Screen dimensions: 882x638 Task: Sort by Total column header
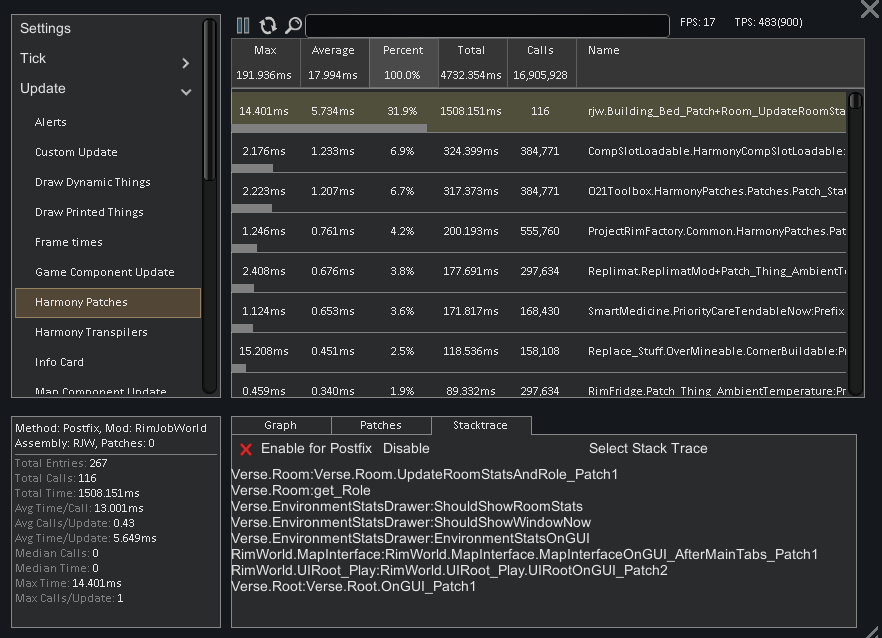[x=472, y=62]
